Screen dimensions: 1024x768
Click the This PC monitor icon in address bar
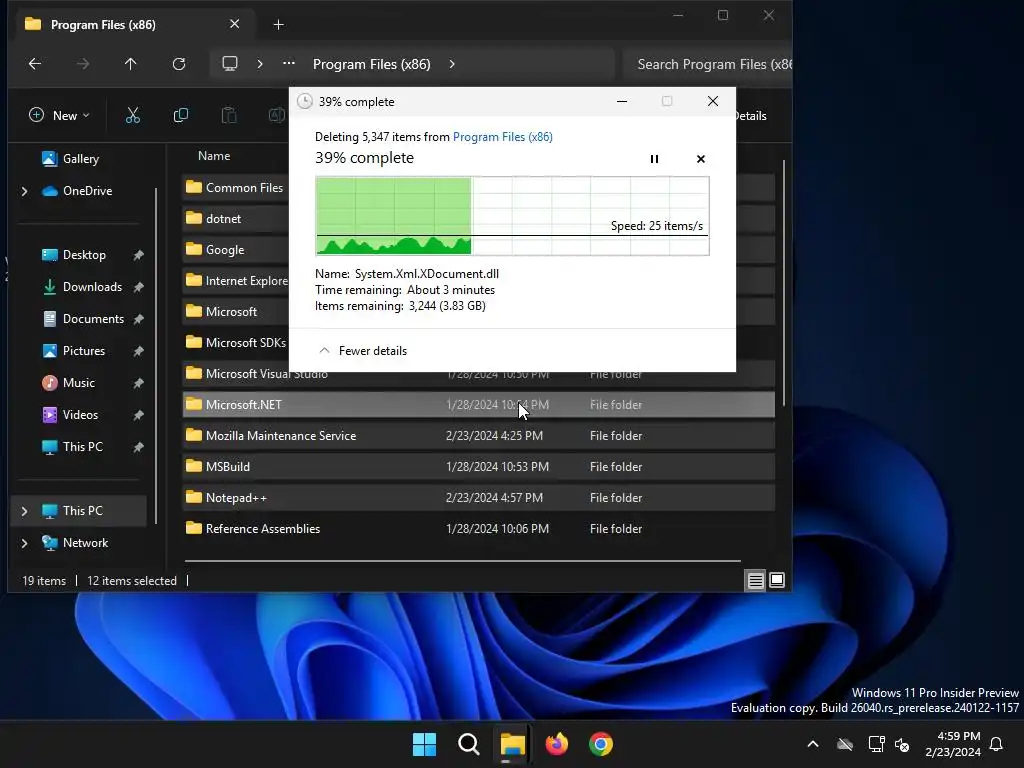230,64
